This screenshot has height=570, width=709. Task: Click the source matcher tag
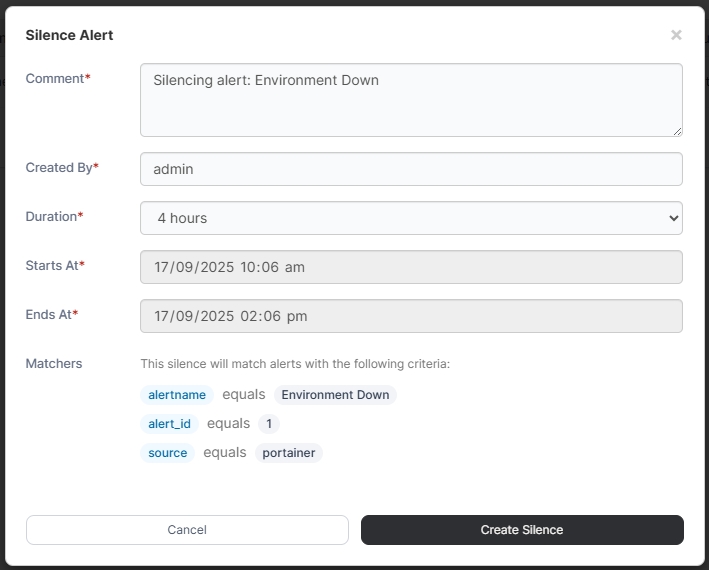click(x=167, y=453)
